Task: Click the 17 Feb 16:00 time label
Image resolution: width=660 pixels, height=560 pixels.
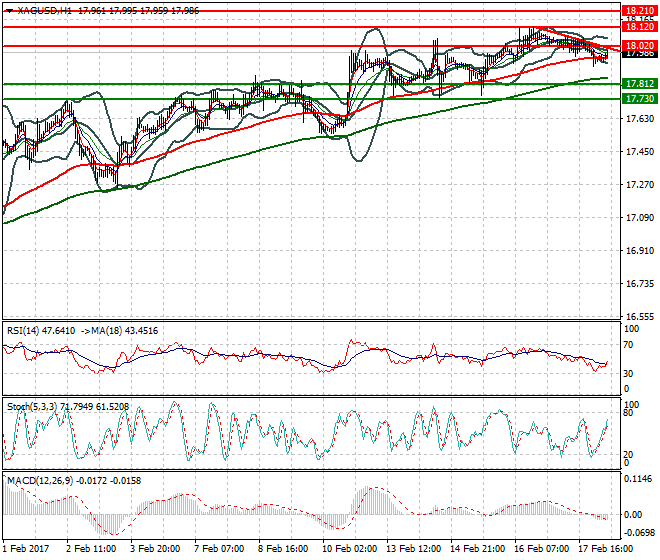Action: pyautogui.click(x=606, y=549)
